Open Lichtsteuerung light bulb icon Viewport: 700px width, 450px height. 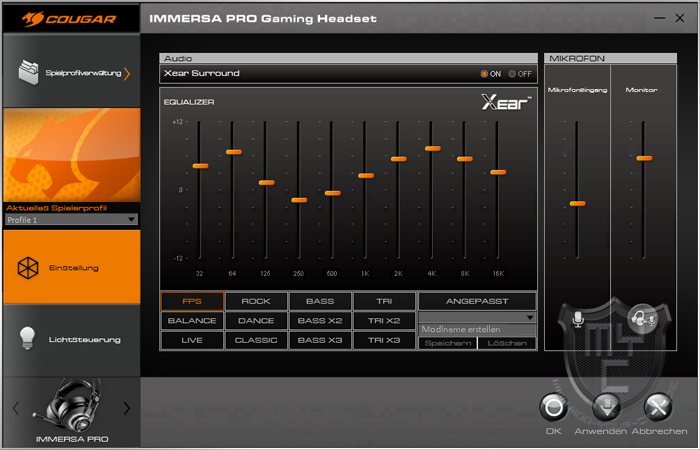coord(27,338)
